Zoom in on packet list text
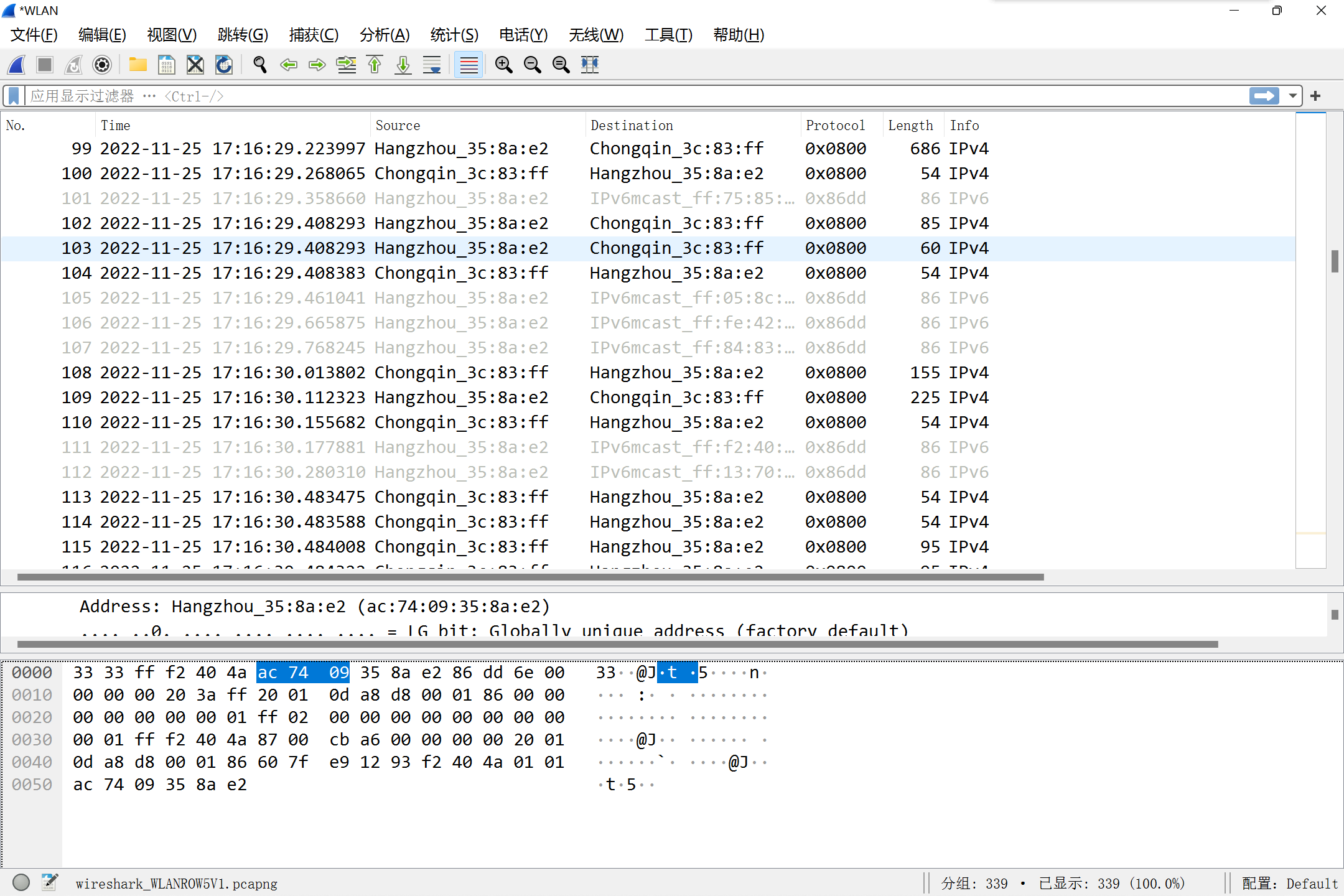 (x=503, y=65)
